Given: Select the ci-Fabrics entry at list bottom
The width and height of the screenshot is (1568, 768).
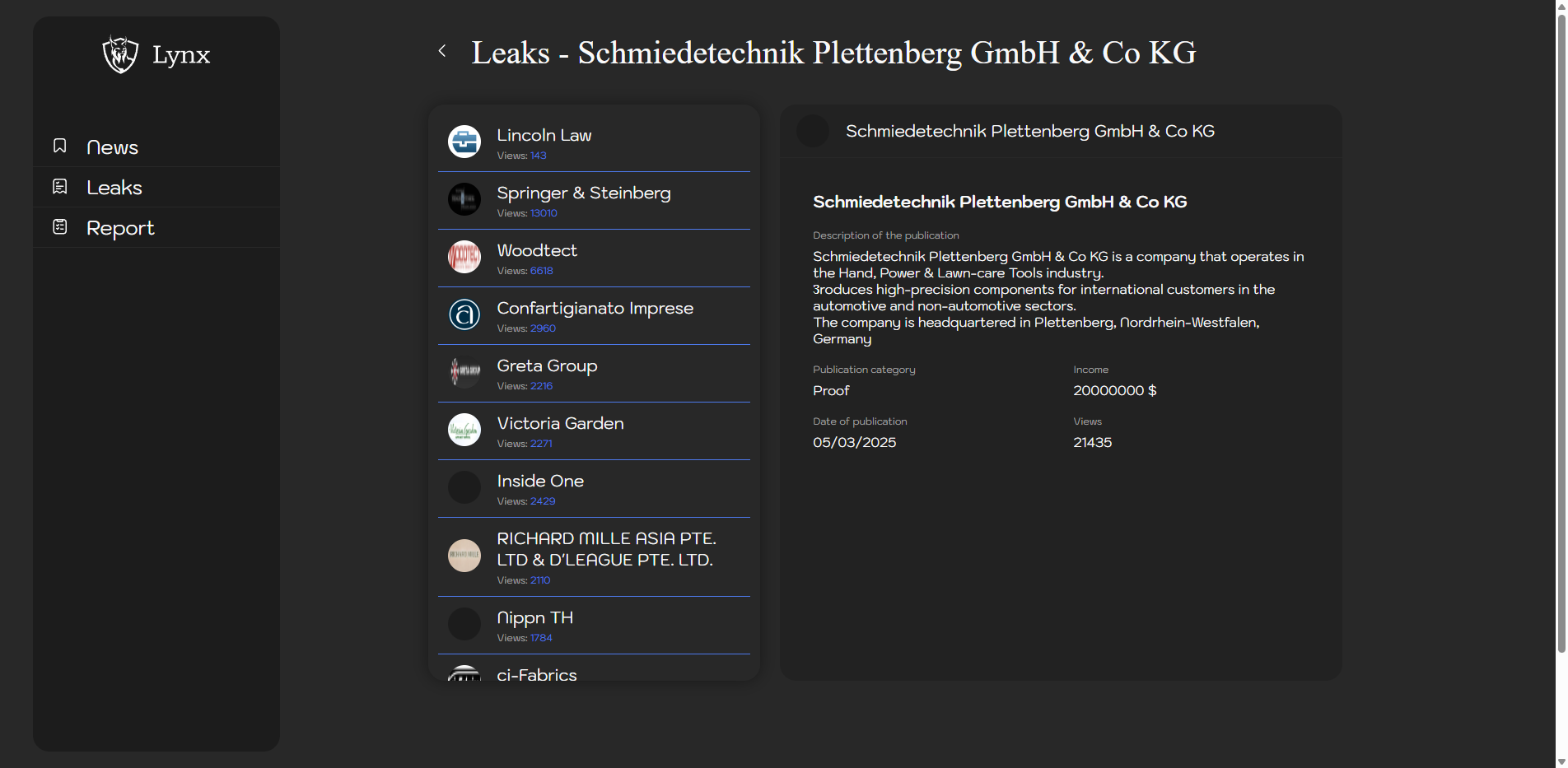Looking at the screenshot, I should tap(536, 673).
